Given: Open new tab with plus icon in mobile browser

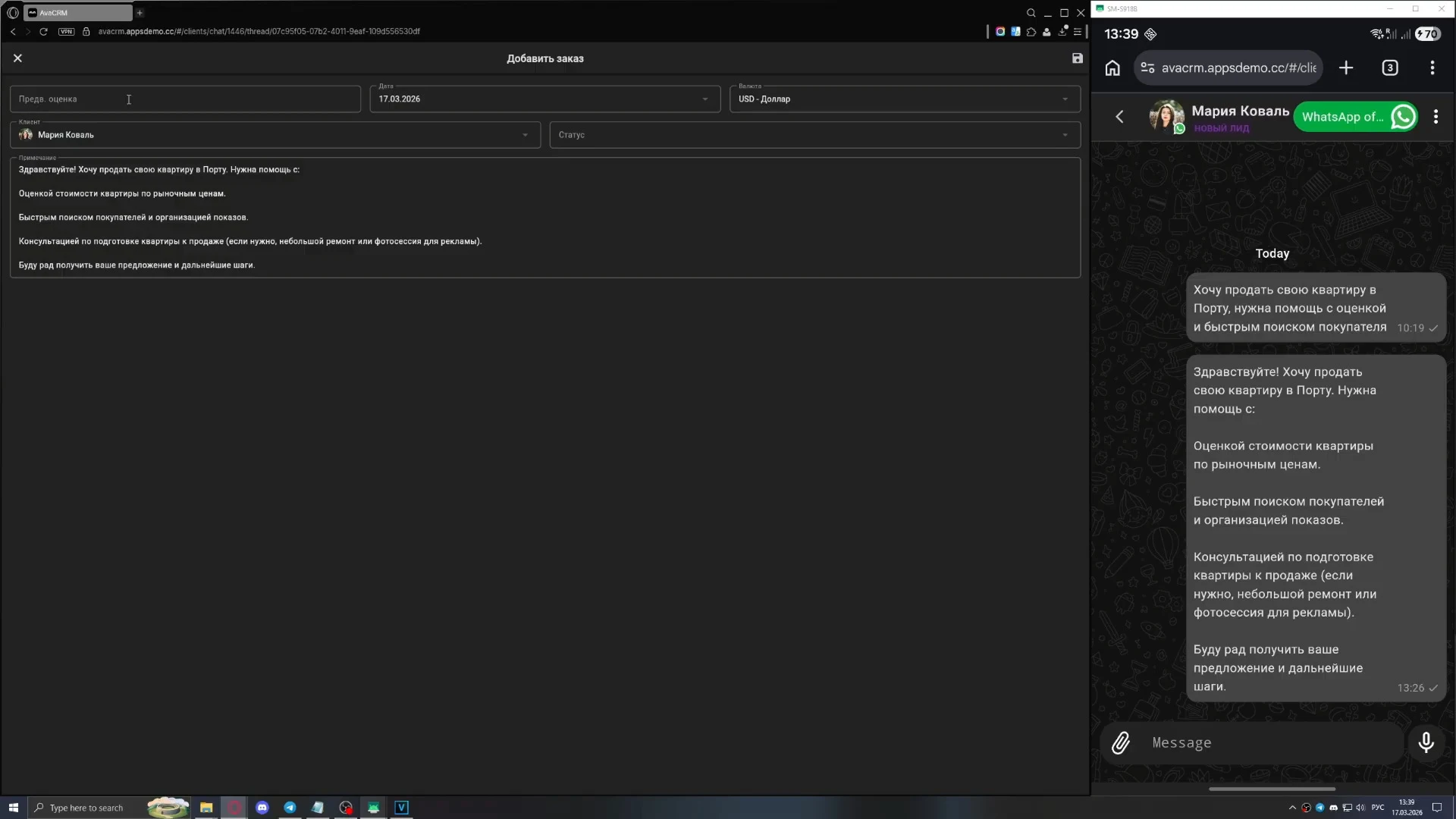Looking at the screenshot, I should point(1345,68).
